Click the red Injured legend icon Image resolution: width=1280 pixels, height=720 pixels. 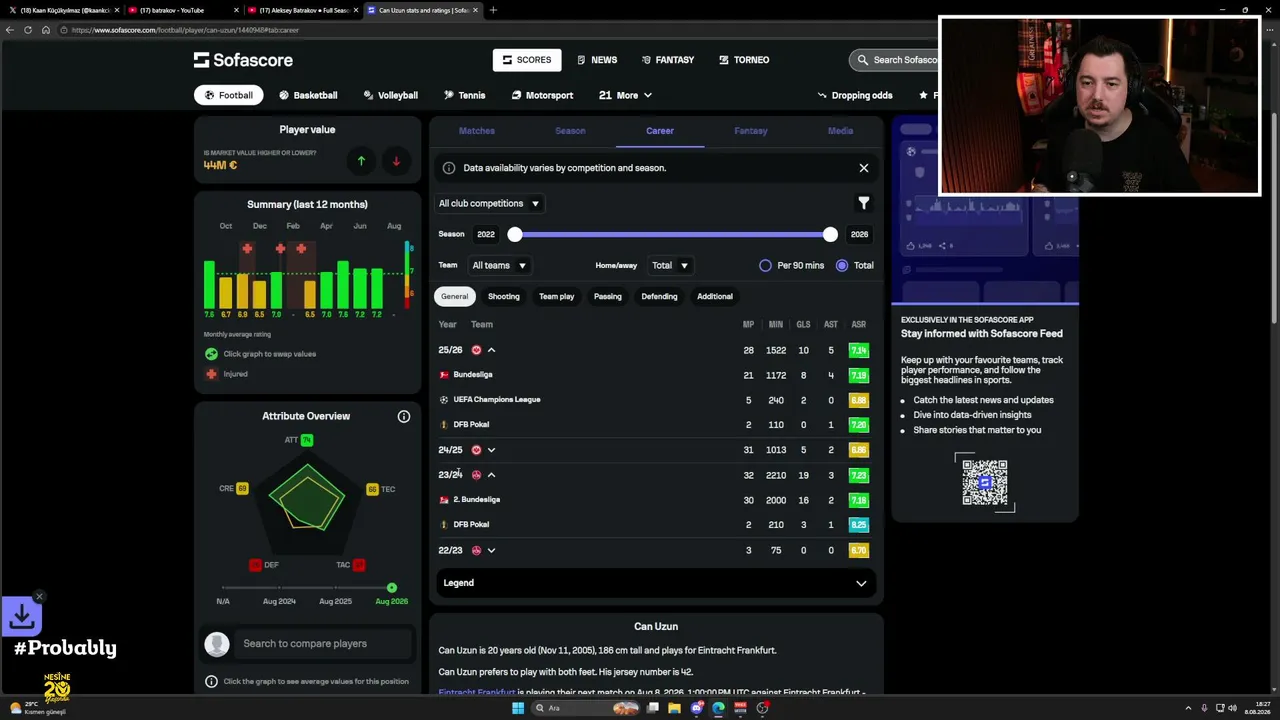[x=211, y=374]
